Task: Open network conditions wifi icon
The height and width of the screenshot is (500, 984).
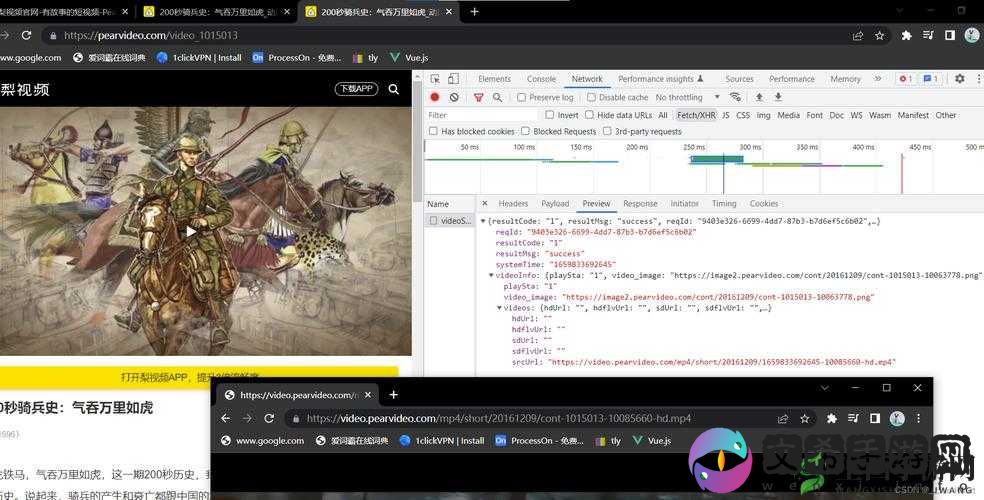Action: pyautogui.click(x=735, y=97)
